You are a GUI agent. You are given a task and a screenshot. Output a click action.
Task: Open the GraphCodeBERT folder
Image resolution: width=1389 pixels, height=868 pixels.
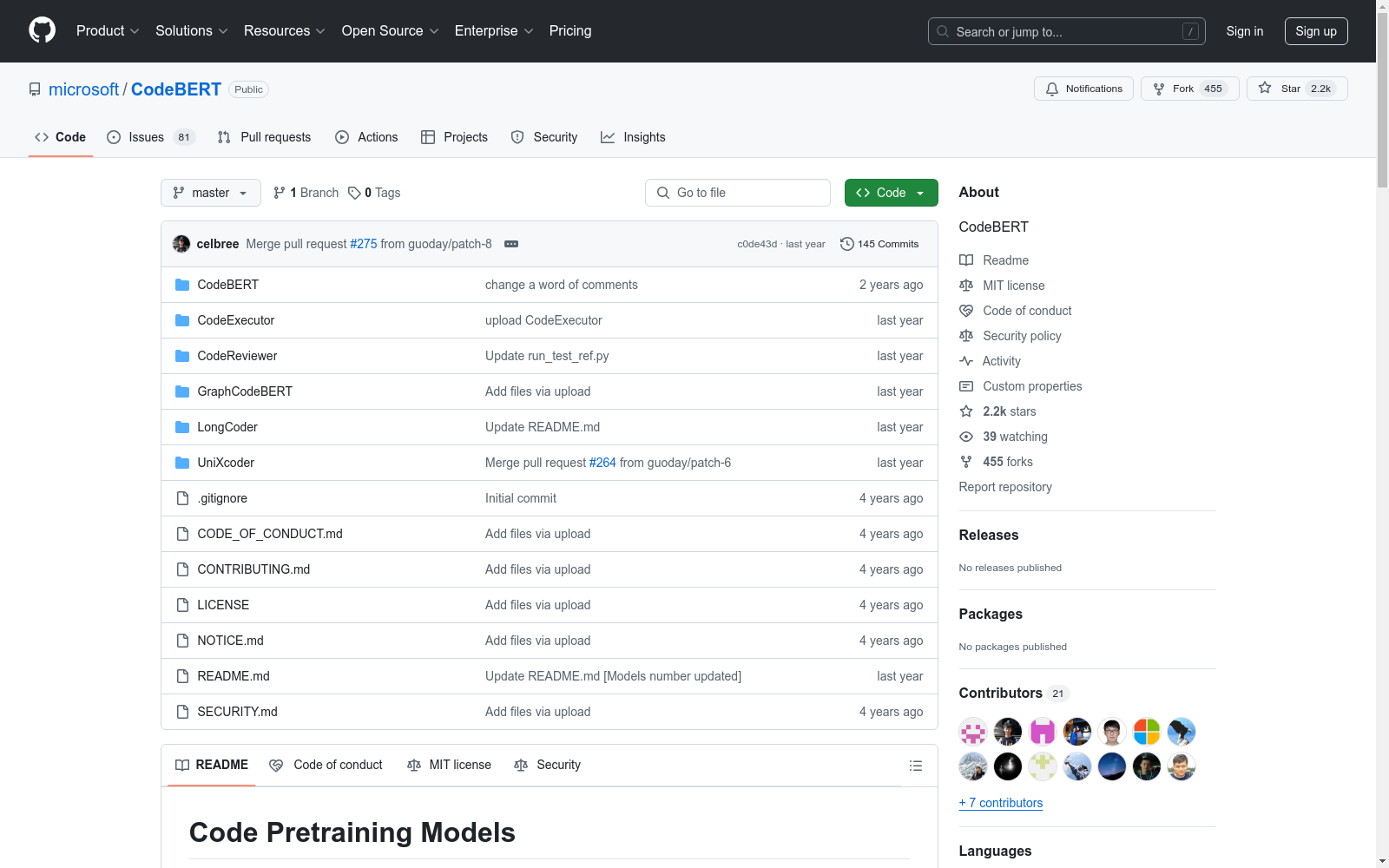click(x=245, y=391)
